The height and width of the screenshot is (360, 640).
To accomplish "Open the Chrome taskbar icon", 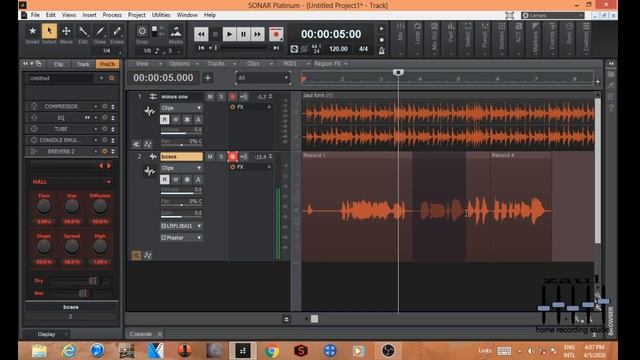I will pos(271,351).
